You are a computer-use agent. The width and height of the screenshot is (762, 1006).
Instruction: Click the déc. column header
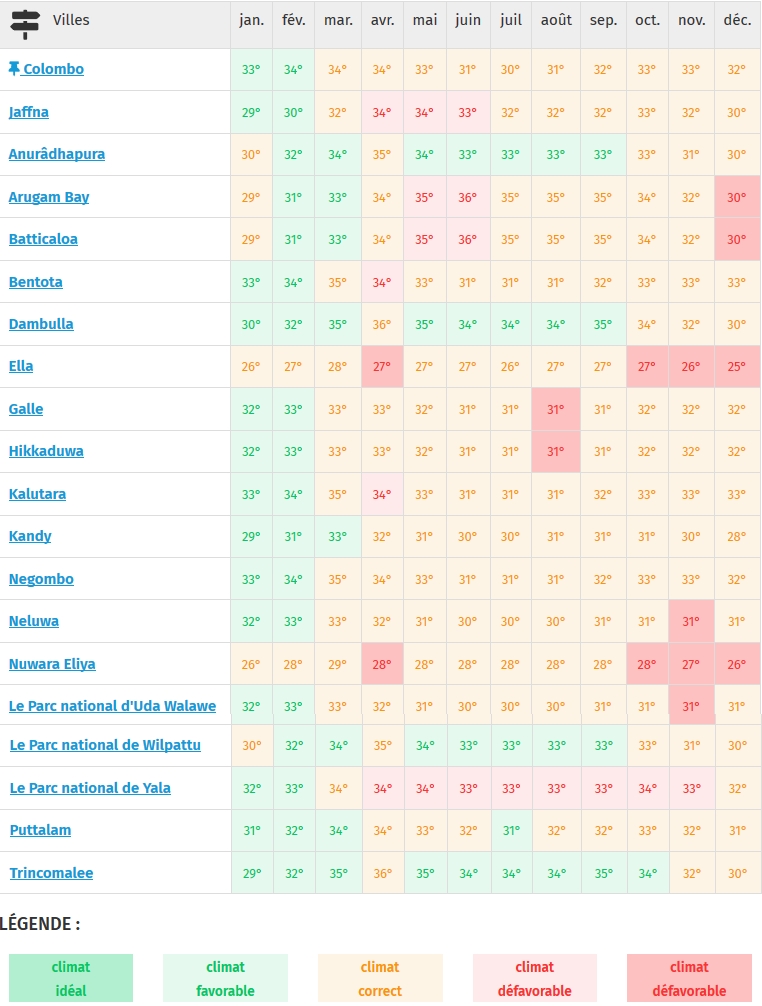[x=737, y=20]
